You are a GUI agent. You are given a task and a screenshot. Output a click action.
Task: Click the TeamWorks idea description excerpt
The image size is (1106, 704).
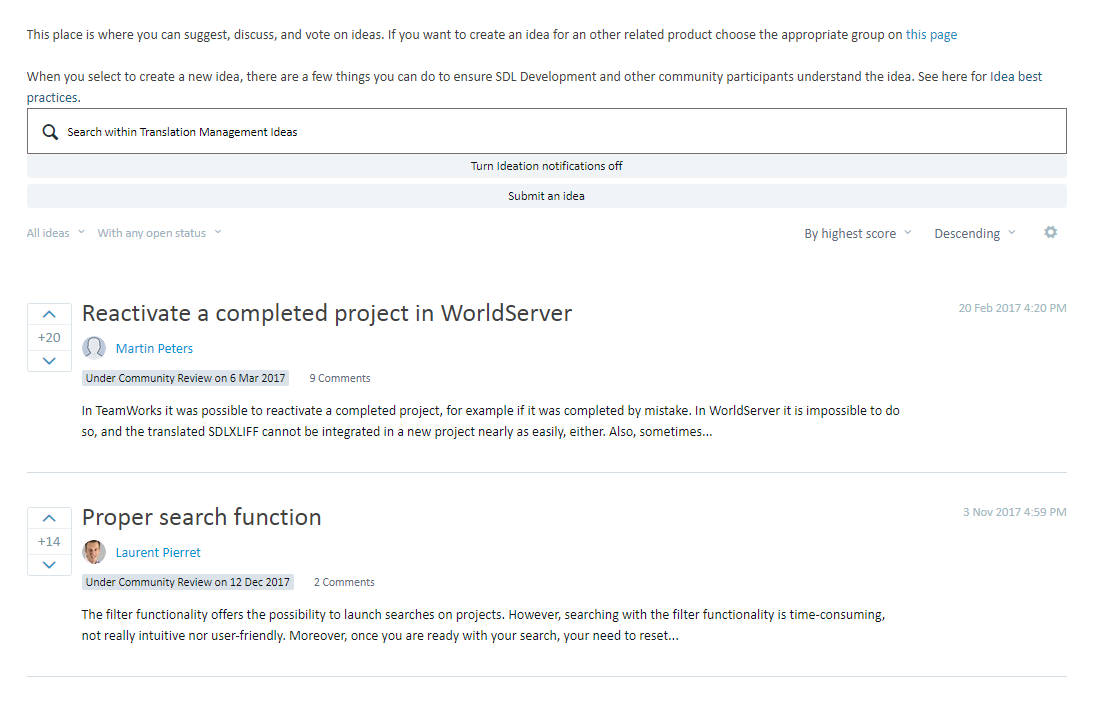490,421
